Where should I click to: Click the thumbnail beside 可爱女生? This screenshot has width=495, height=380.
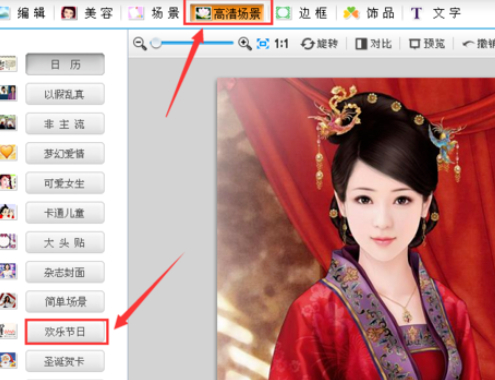click(x=8, y=182)
